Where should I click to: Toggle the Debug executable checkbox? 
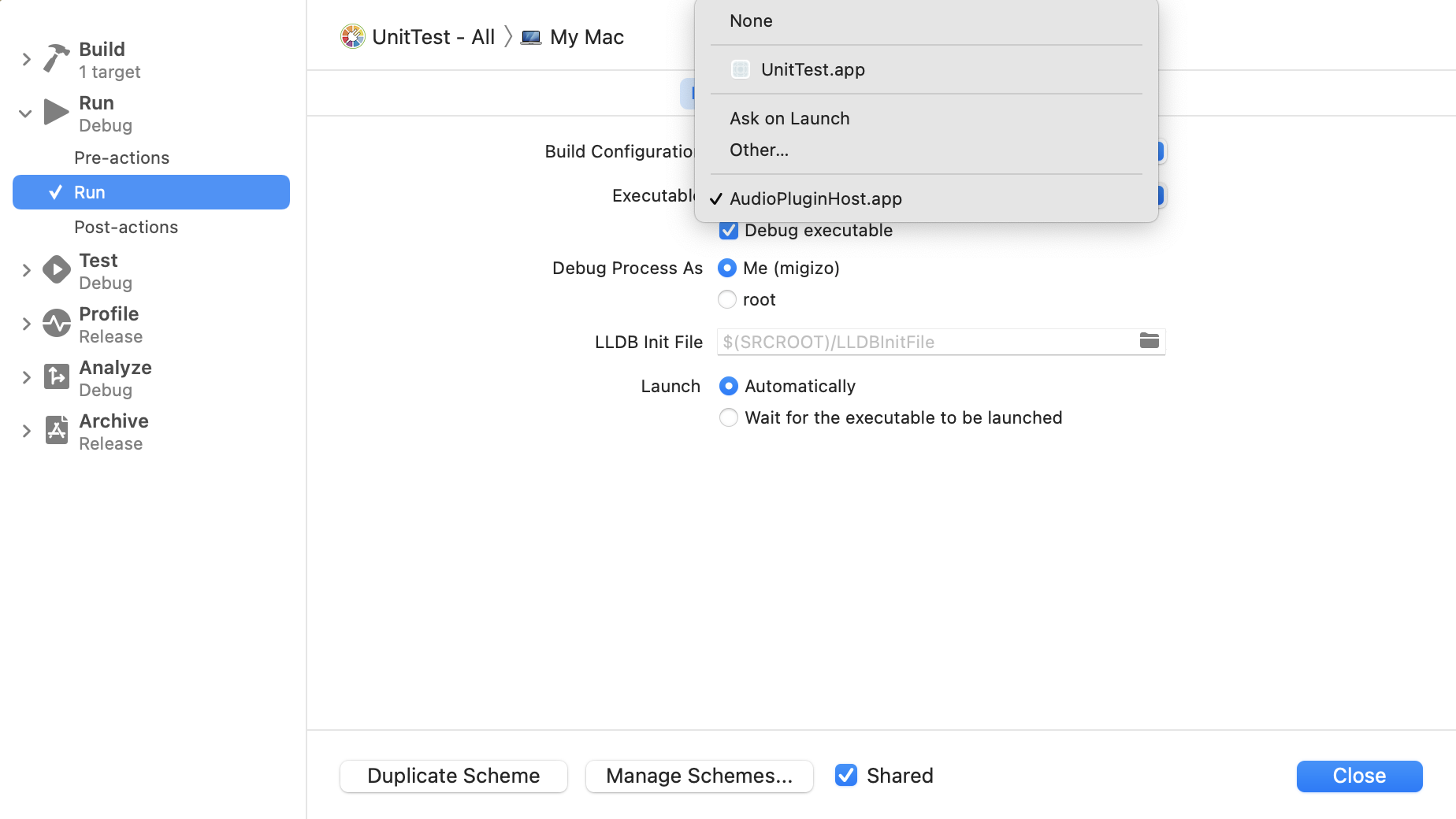pos(729,231)
